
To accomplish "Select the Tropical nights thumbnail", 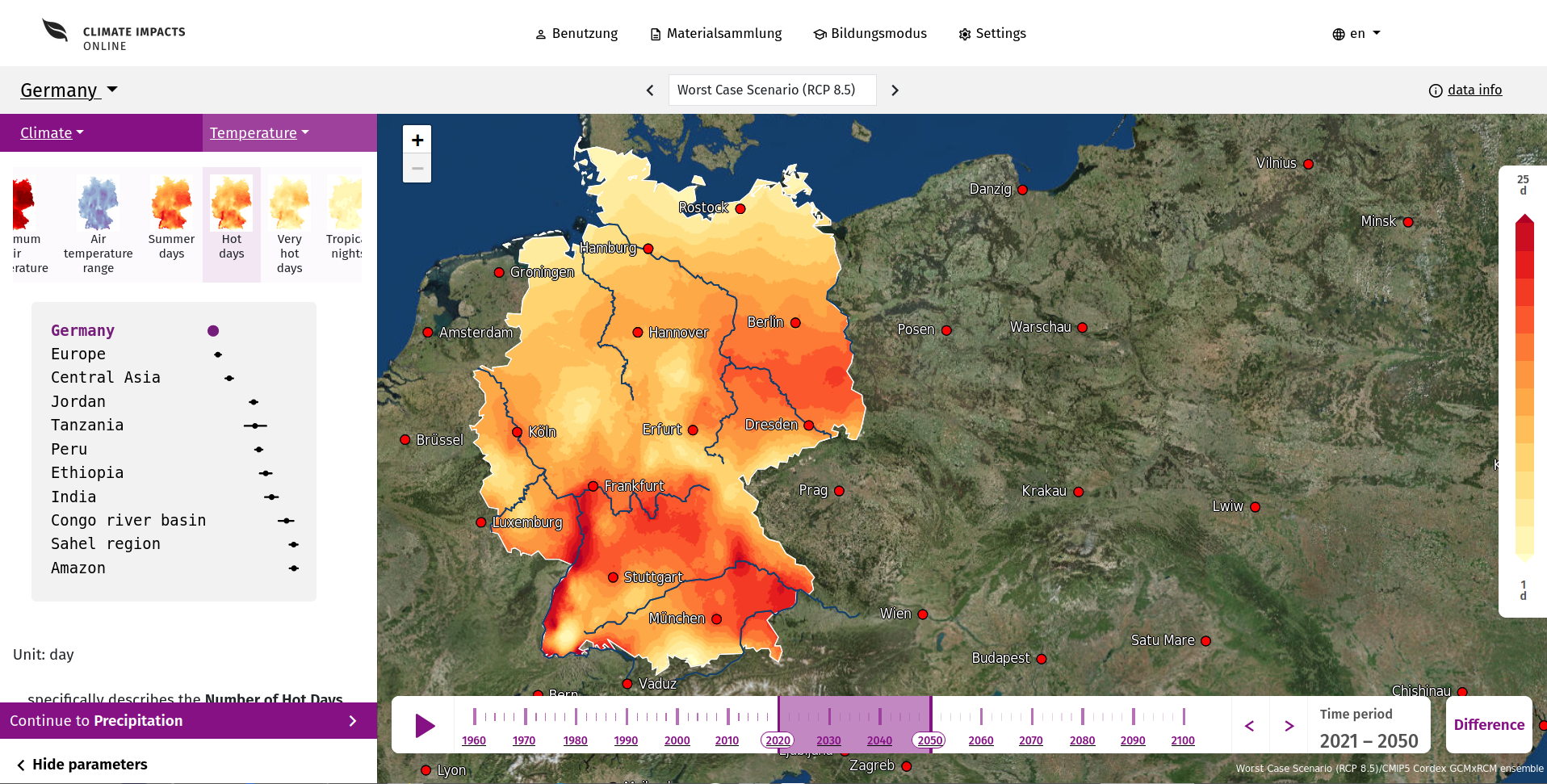I will tap(345, 219).
